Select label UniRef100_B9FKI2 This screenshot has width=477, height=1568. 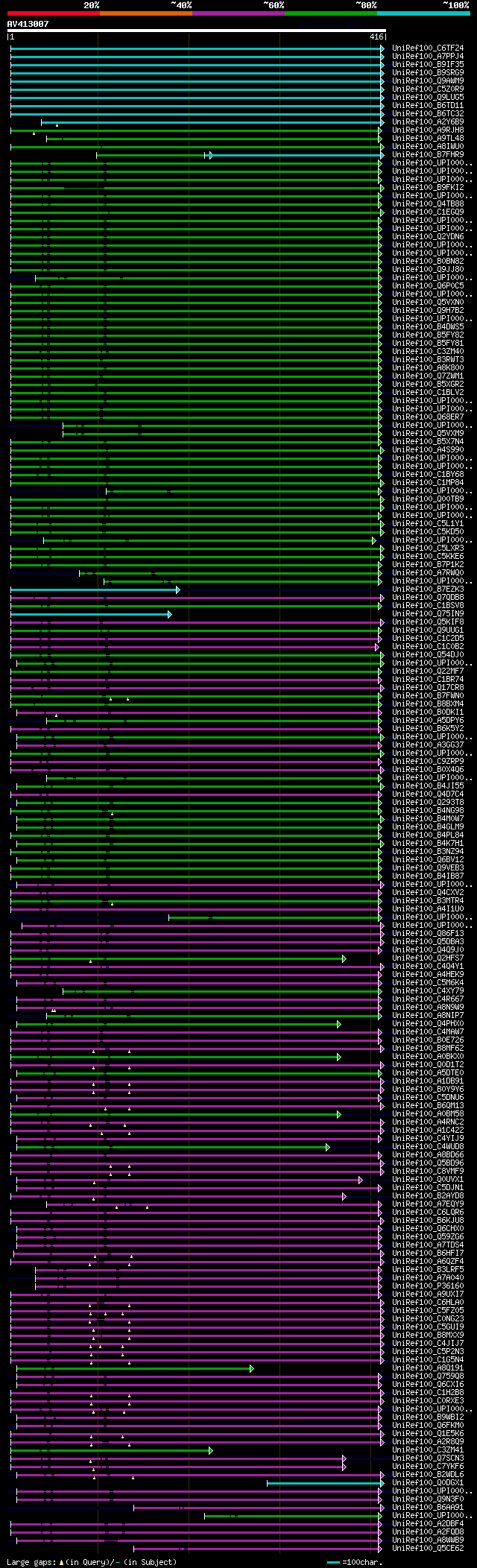428,188
